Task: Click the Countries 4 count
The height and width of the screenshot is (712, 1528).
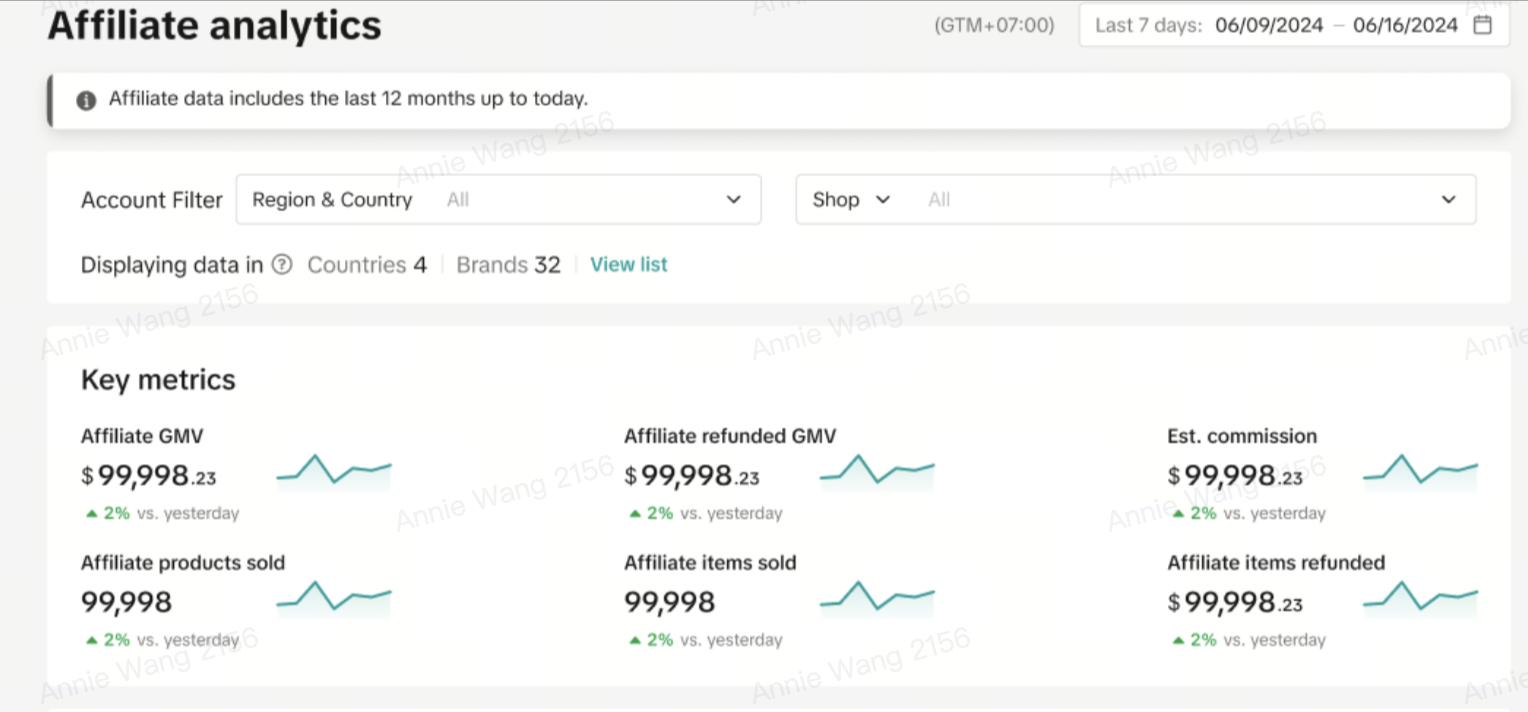Action: click(366, 265)
